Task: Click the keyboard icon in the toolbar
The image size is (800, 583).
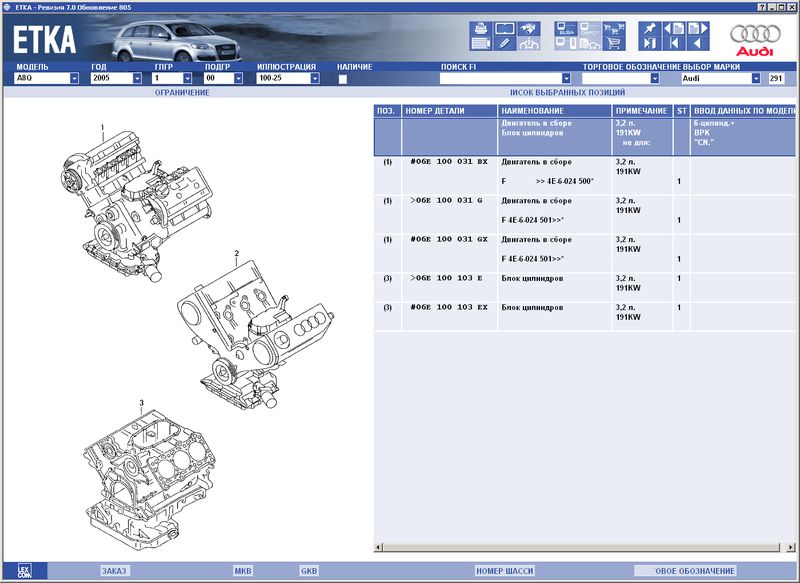Action: (x=480, y=44)
